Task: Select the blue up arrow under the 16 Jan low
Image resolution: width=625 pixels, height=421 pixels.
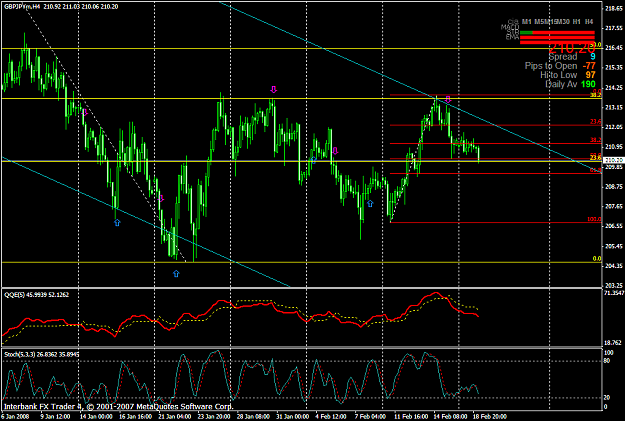Action: [x=117, y=222]
